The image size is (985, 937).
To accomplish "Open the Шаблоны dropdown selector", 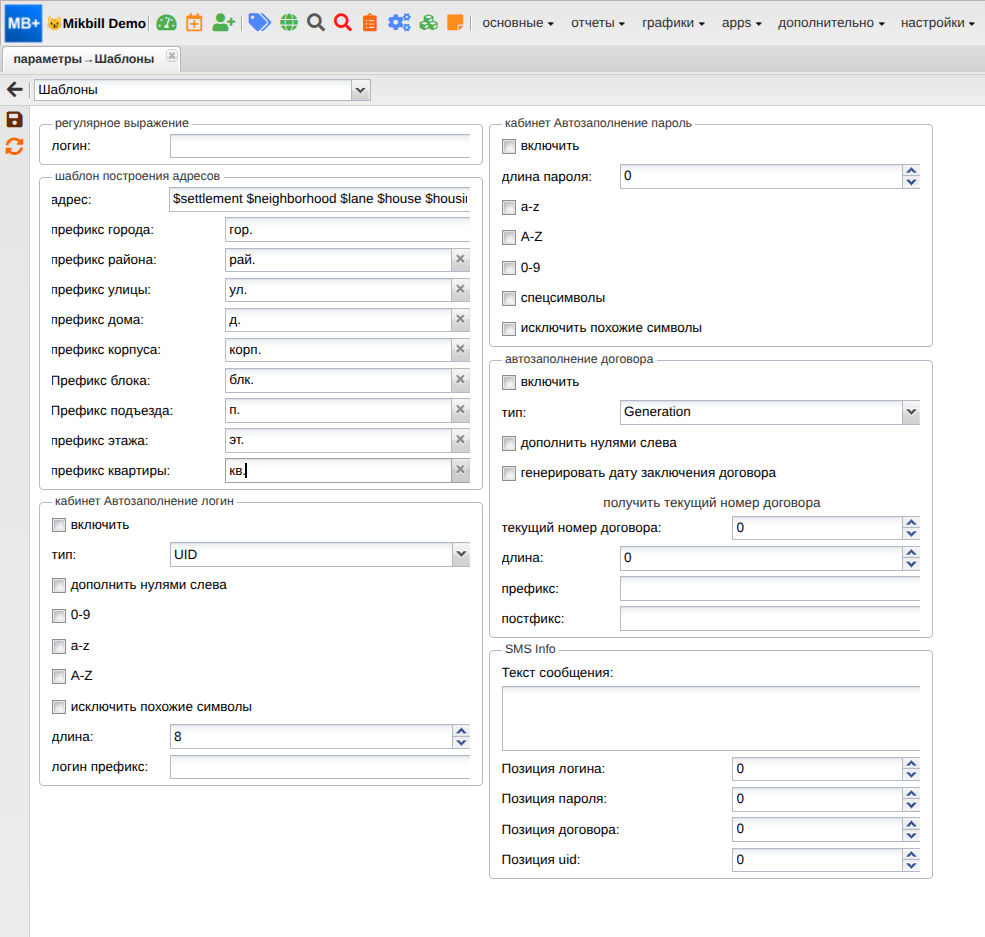I will (360, 90).
